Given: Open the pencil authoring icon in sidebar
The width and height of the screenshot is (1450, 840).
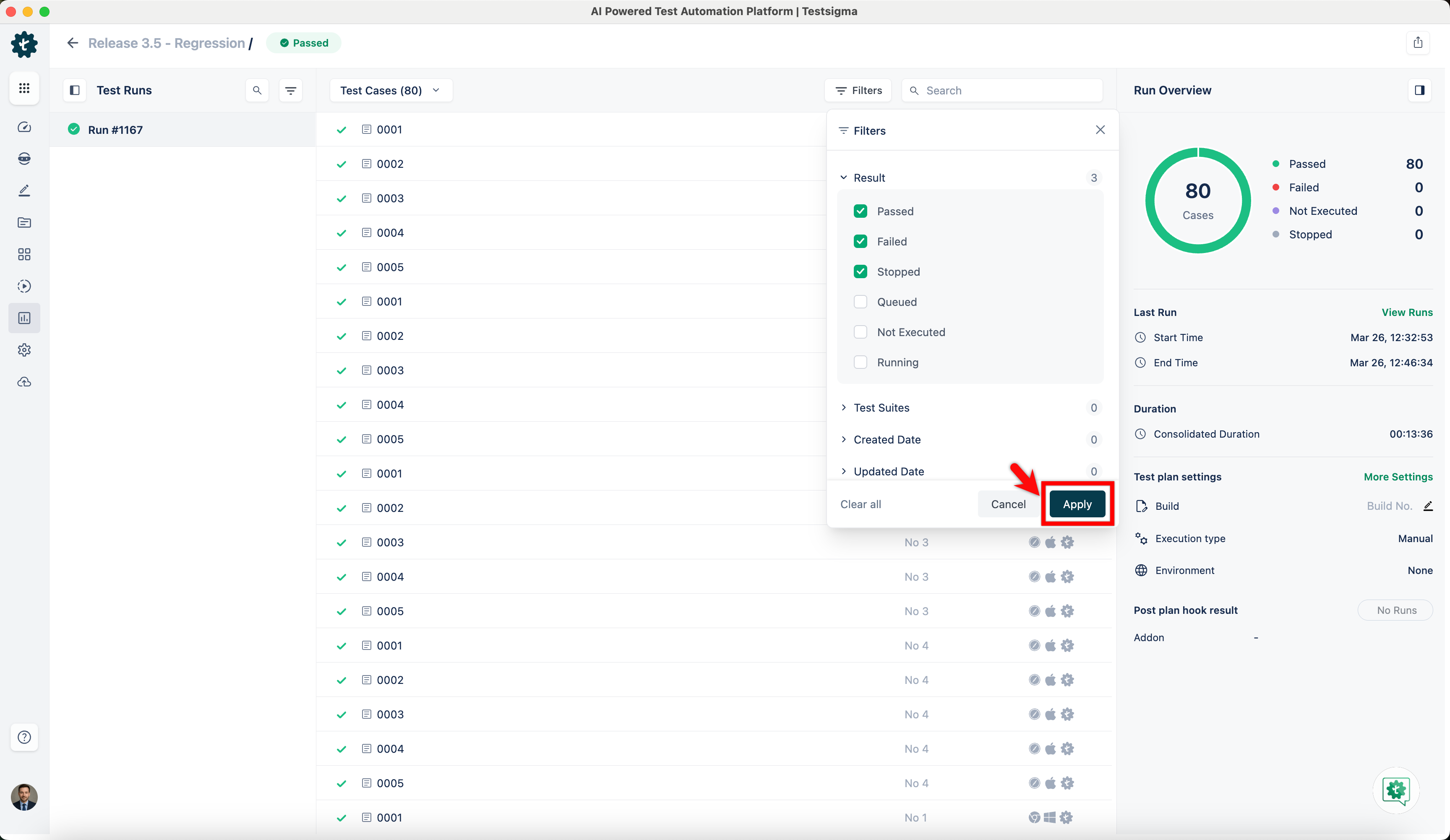Looking at the screenshot, I should [x=24, y=190].
